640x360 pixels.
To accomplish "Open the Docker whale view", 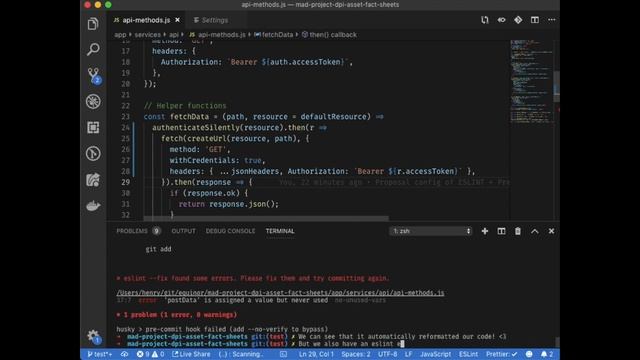I will click(x=93, y=206).
